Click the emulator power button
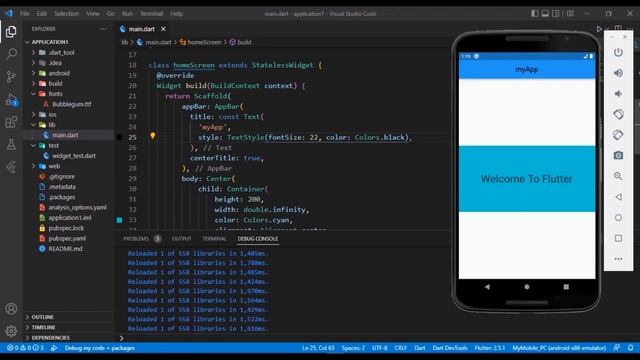The width and height of the screenshot is (640, 360). click(618, 52)
